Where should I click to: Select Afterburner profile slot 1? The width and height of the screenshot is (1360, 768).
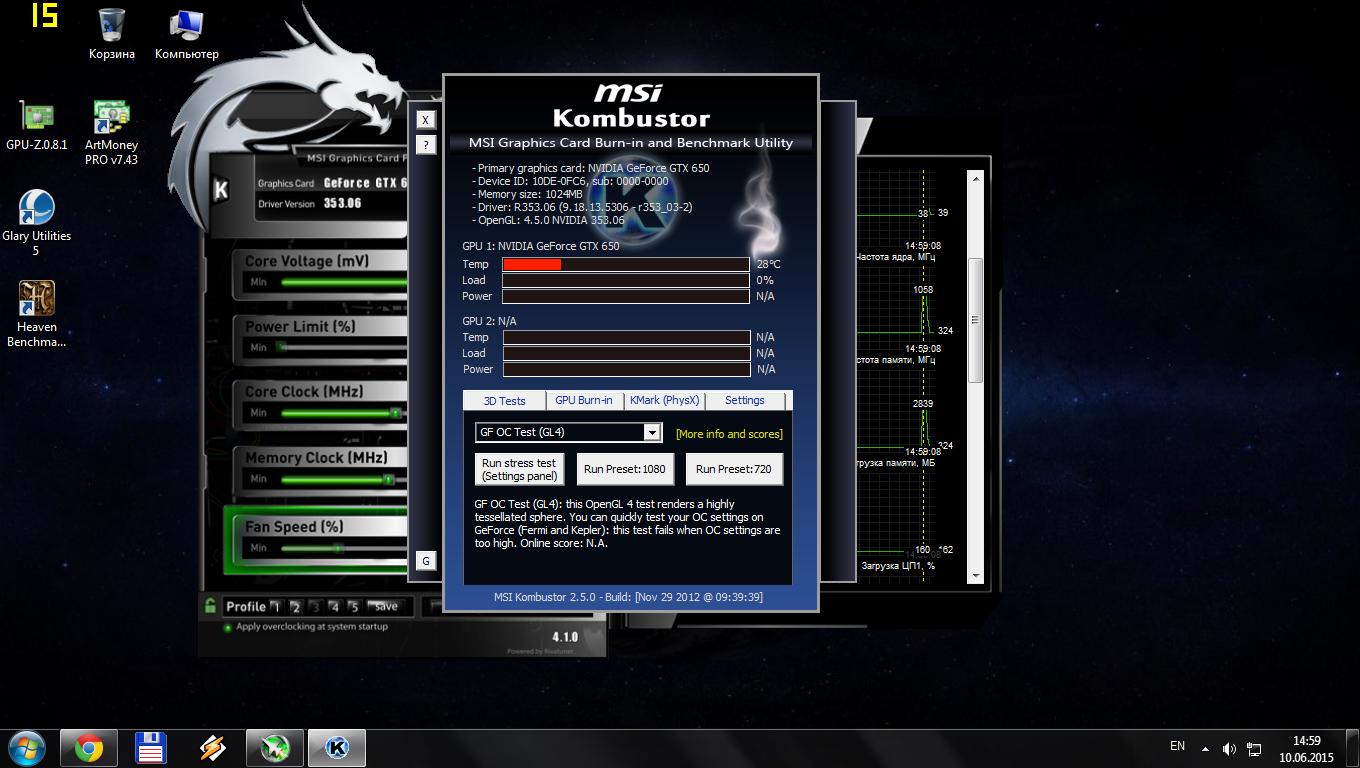[277, 606]
